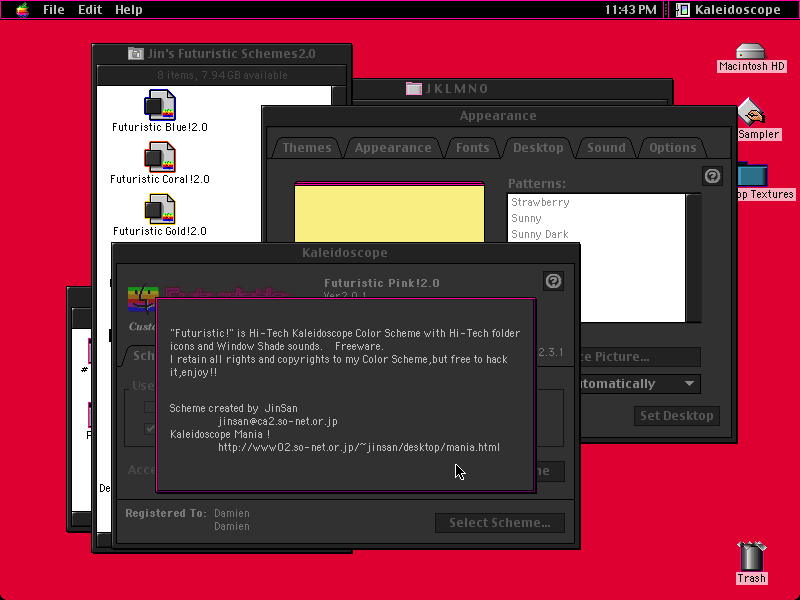
Task: Switch to the Fonts tab
Action: coord(472,147)
